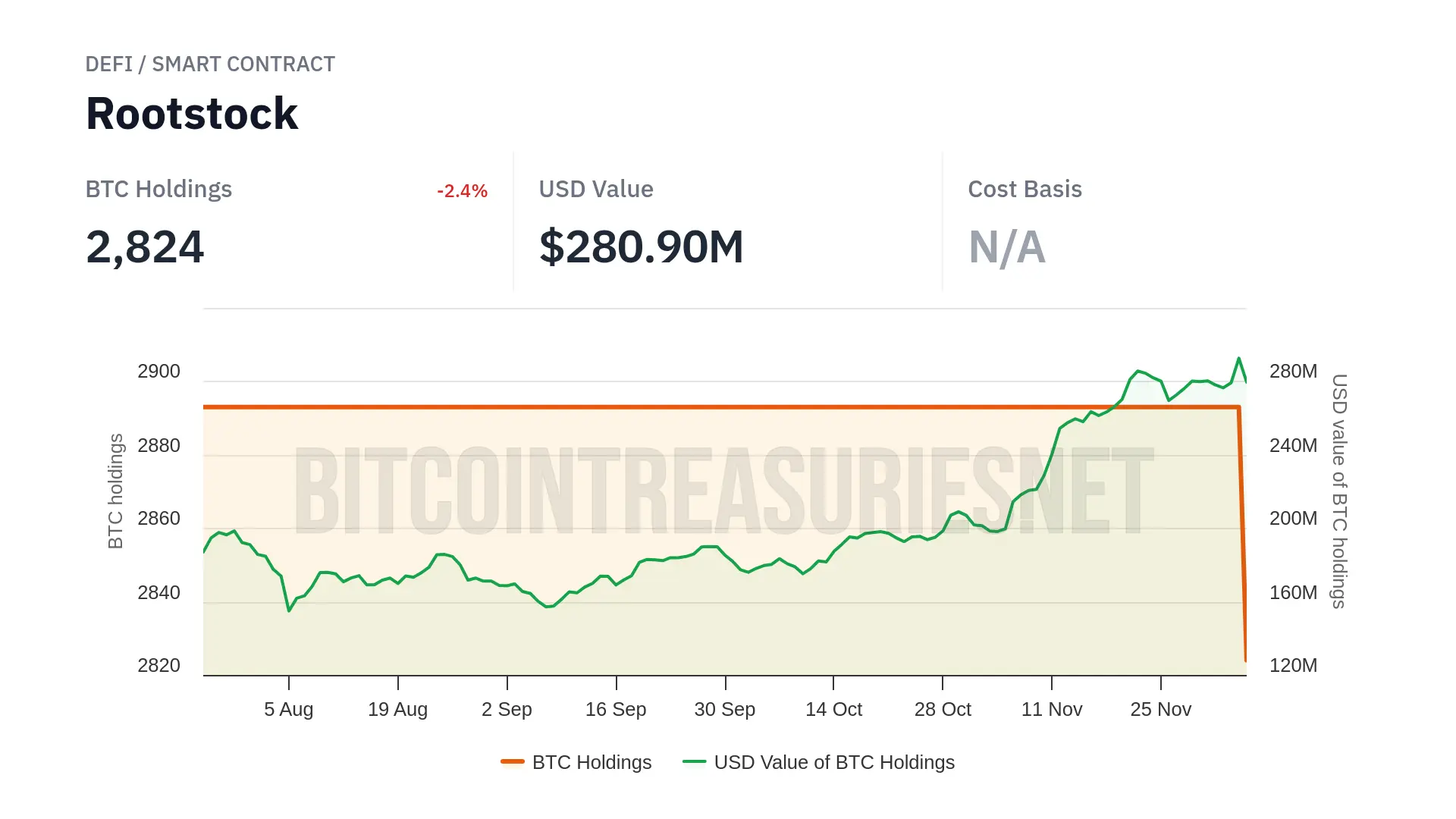Click the BTC Holdings 2,824 value
This screenshot has width=1456, height=819.
click(x=145, y=247)
